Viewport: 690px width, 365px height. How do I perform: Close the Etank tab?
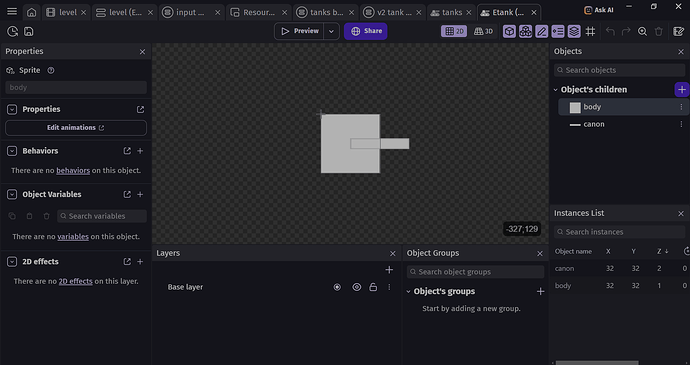pos(534,13)
